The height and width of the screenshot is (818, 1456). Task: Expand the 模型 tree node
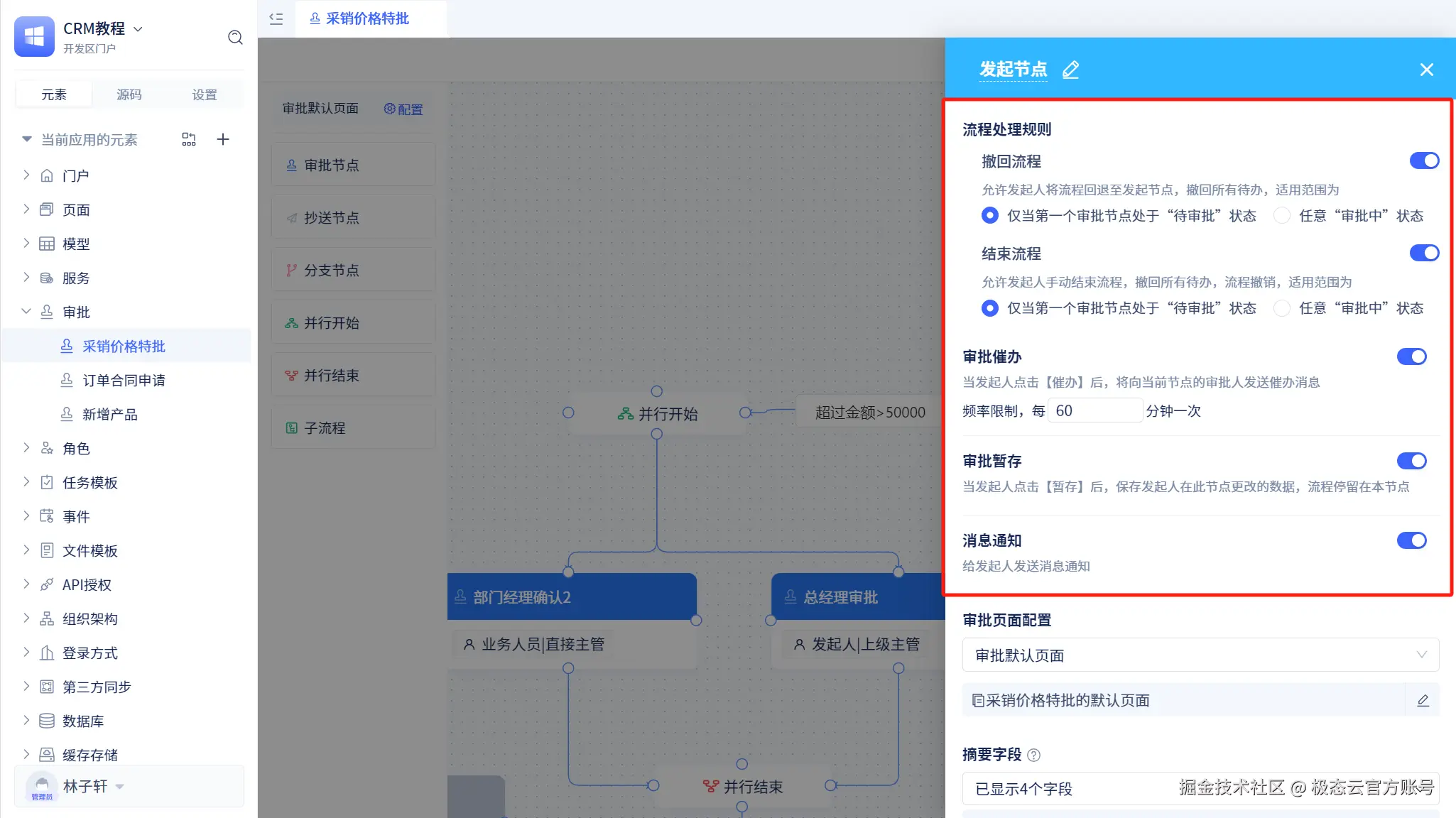point(26,244)
